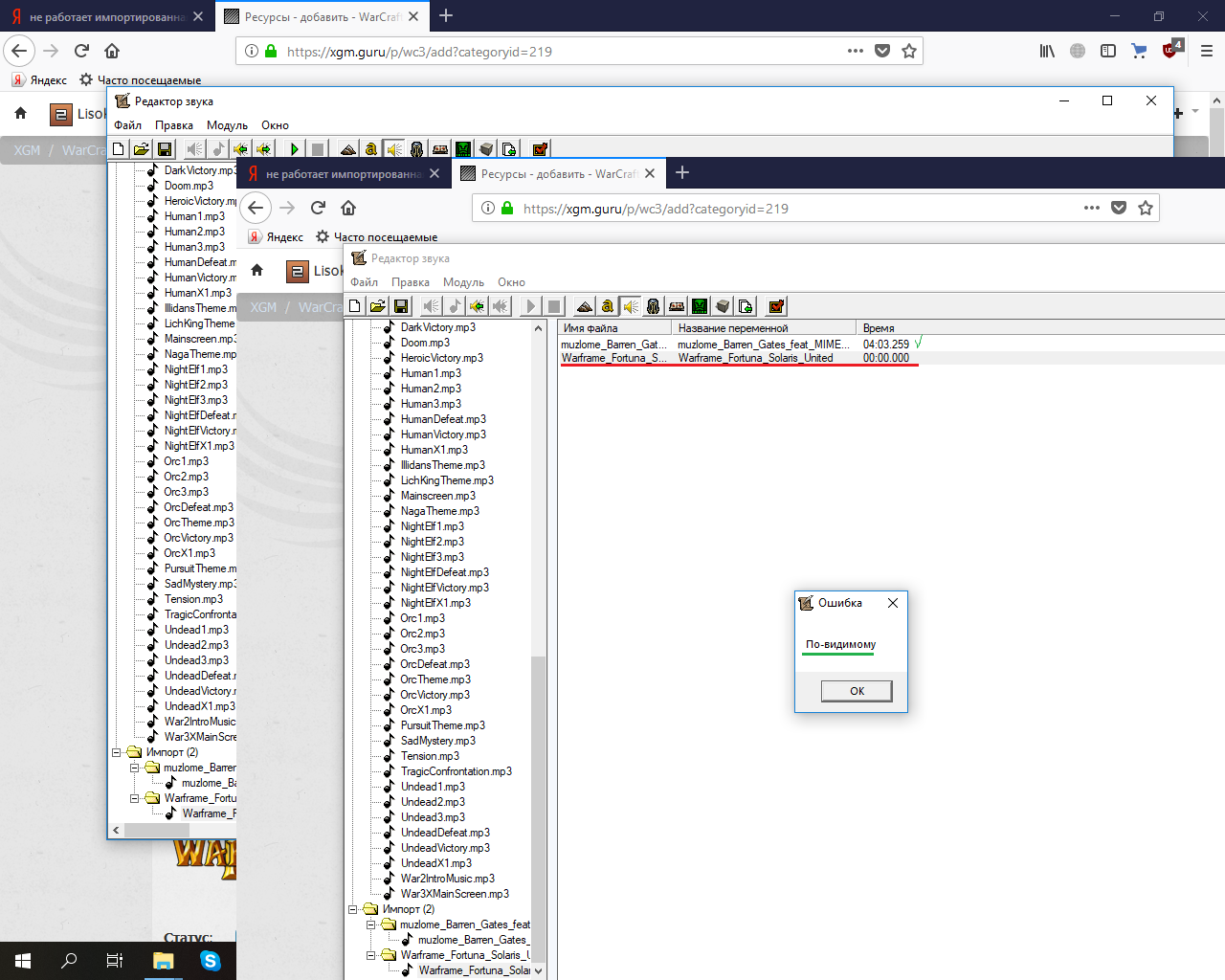Switch to 'не работает импортированная' tab in outer Firefox

point(106,16)
